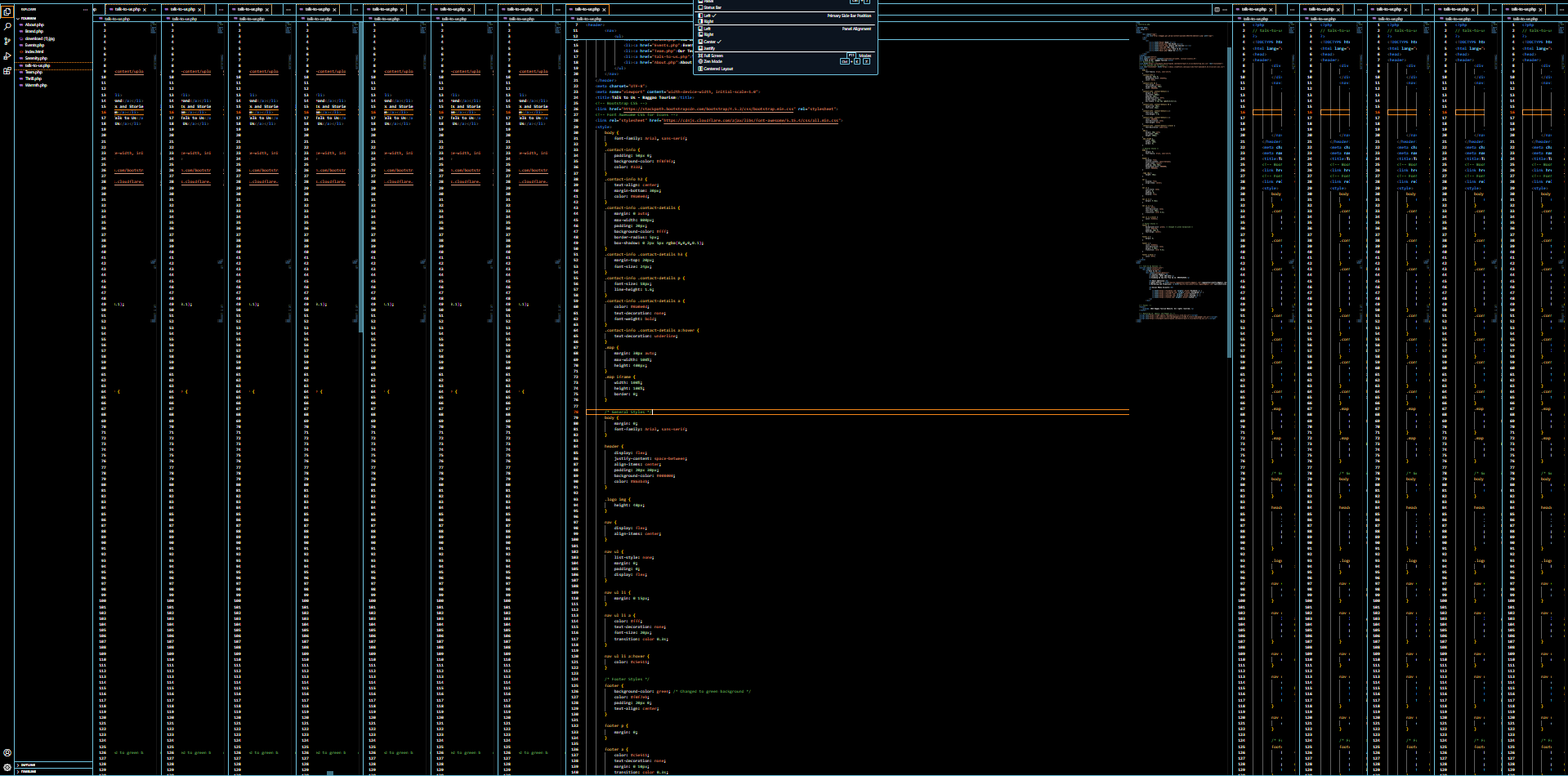Open the Search view in activity bar
This screenshot has width=1568, height=776.
[x=7, y=26]
